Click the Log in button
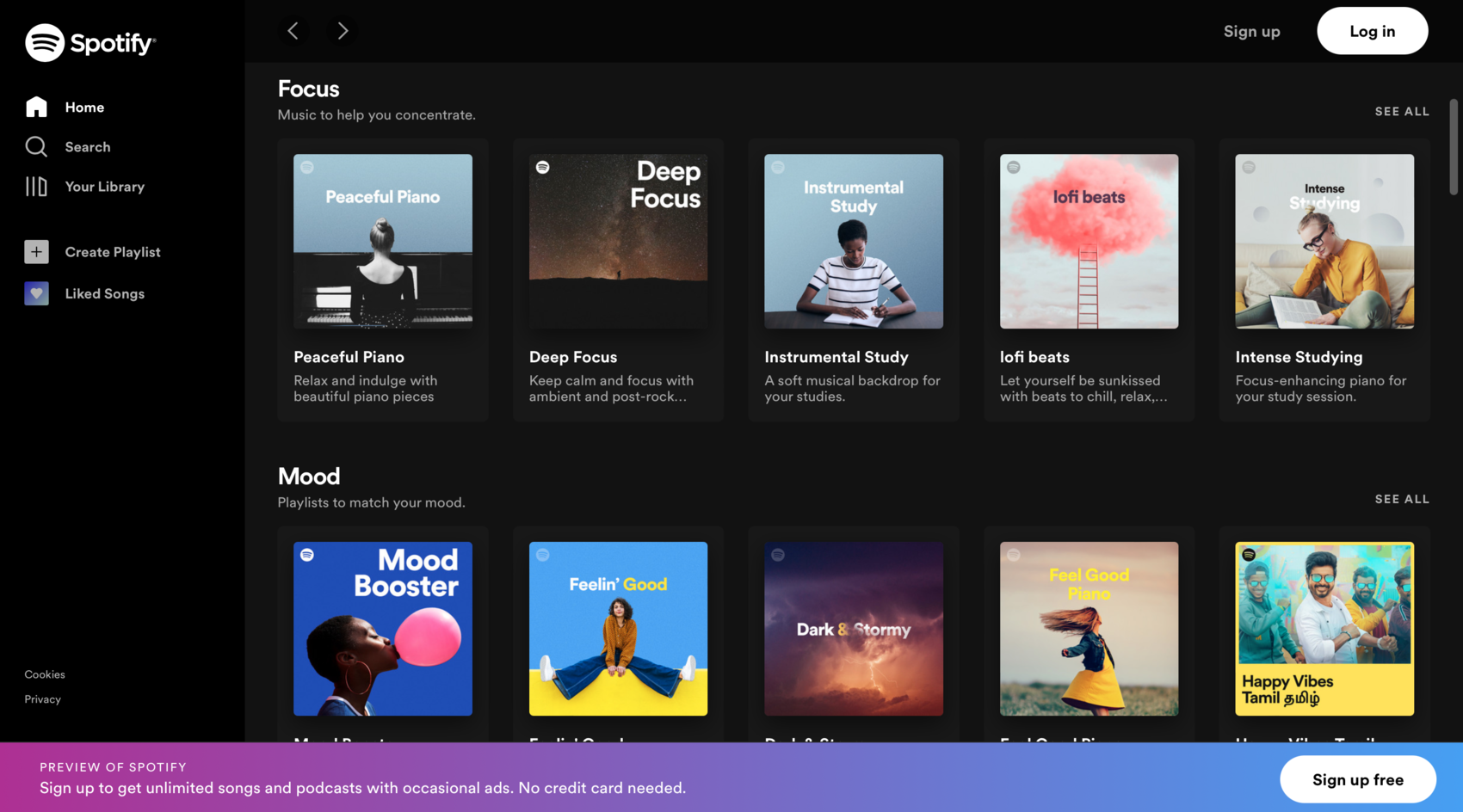This screenshot has width=1463, height=812. [x=1373, y=31]
